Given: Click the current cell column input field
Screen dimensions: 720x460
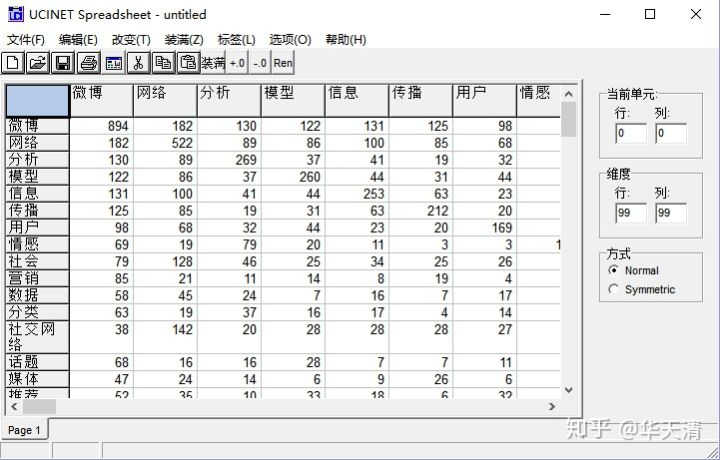Looking at the screenshot, I should coord(671,133).
